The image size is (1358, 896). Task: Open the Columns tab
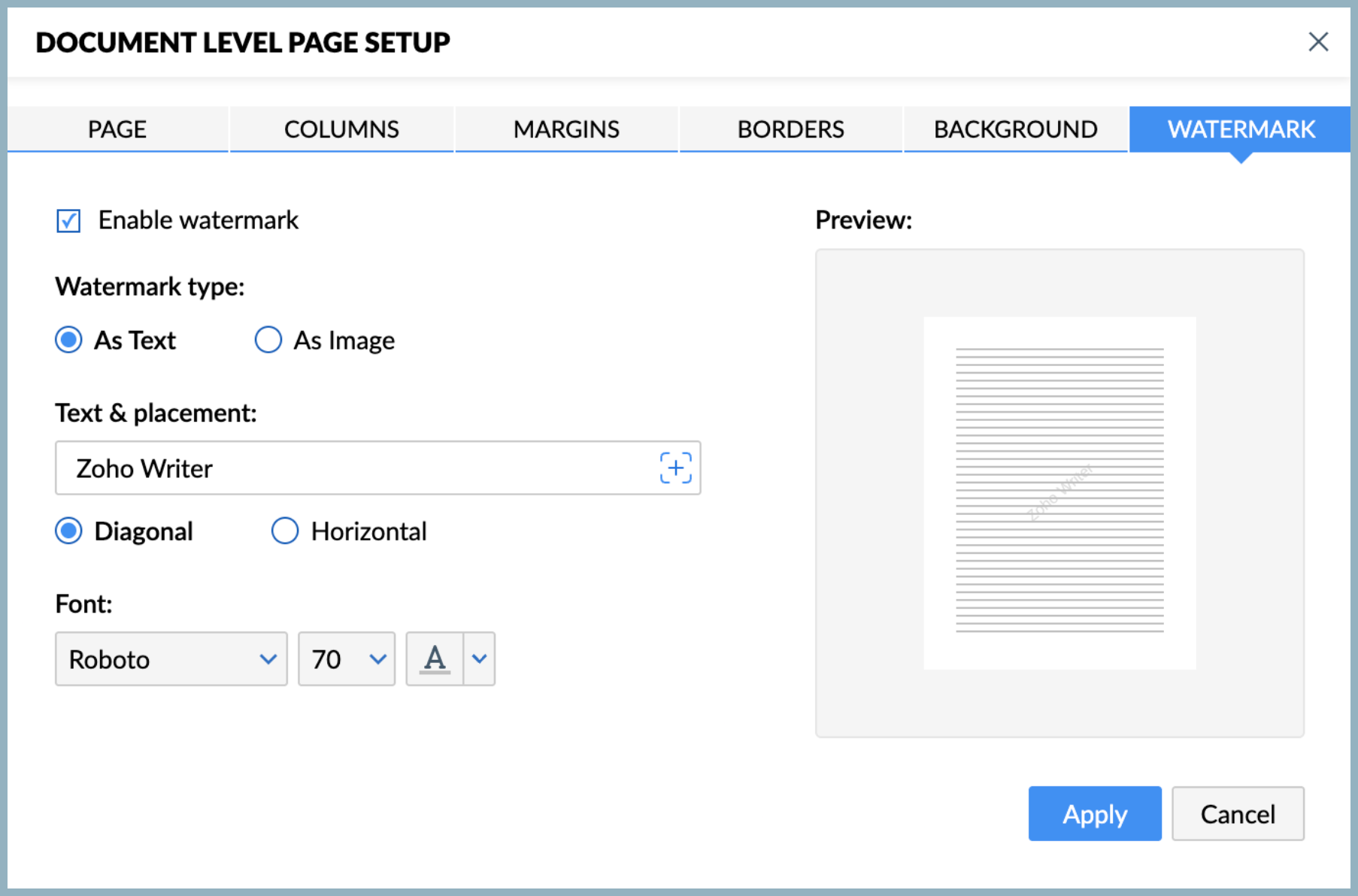click(341, 129)
